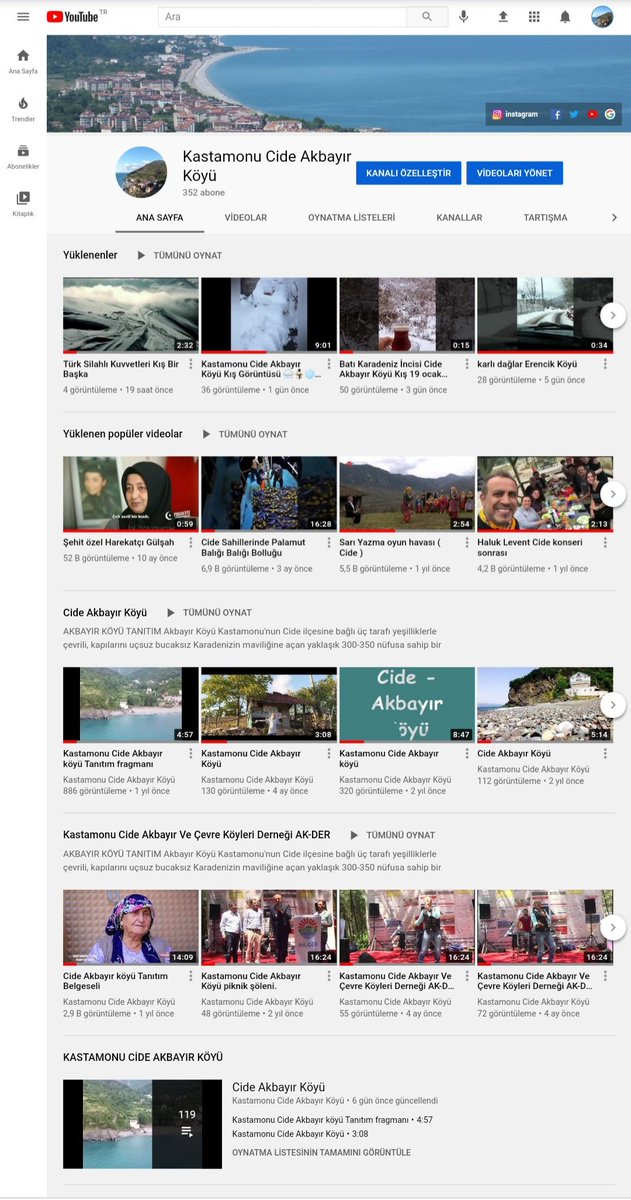Open the Yüklenen popüler videolar heading
The height and width of the screenshot is (1200, 631).
click(x=123, y=435)
